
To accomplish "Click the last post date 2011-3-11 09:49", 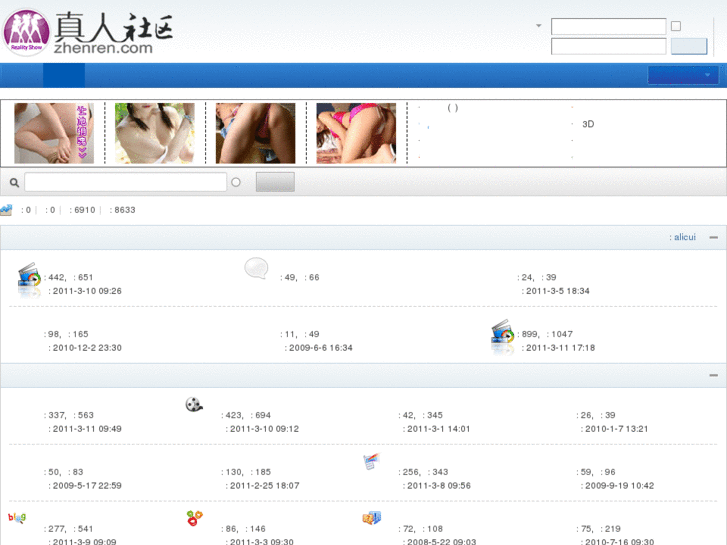I will pyautogui.click(x=87, y=429).
